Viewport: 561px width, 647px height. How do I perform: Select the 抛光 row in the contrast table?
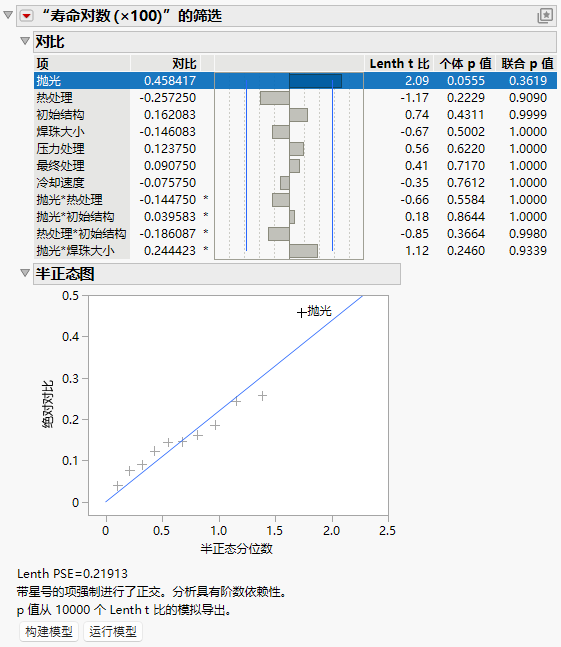[295, 80]
